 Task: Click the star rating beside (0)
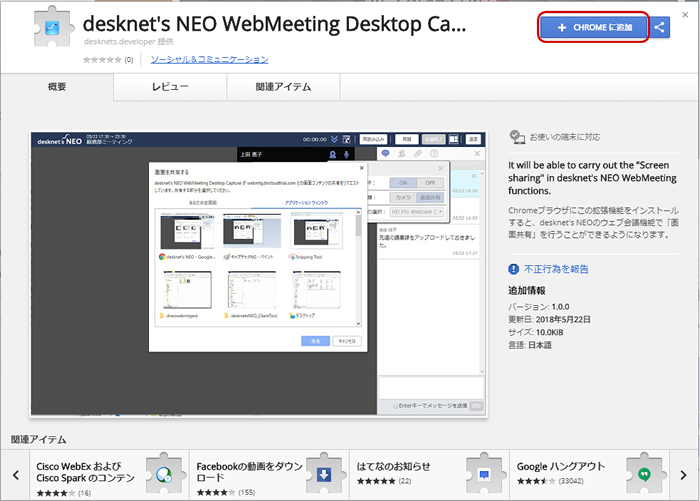coord(102,59)
